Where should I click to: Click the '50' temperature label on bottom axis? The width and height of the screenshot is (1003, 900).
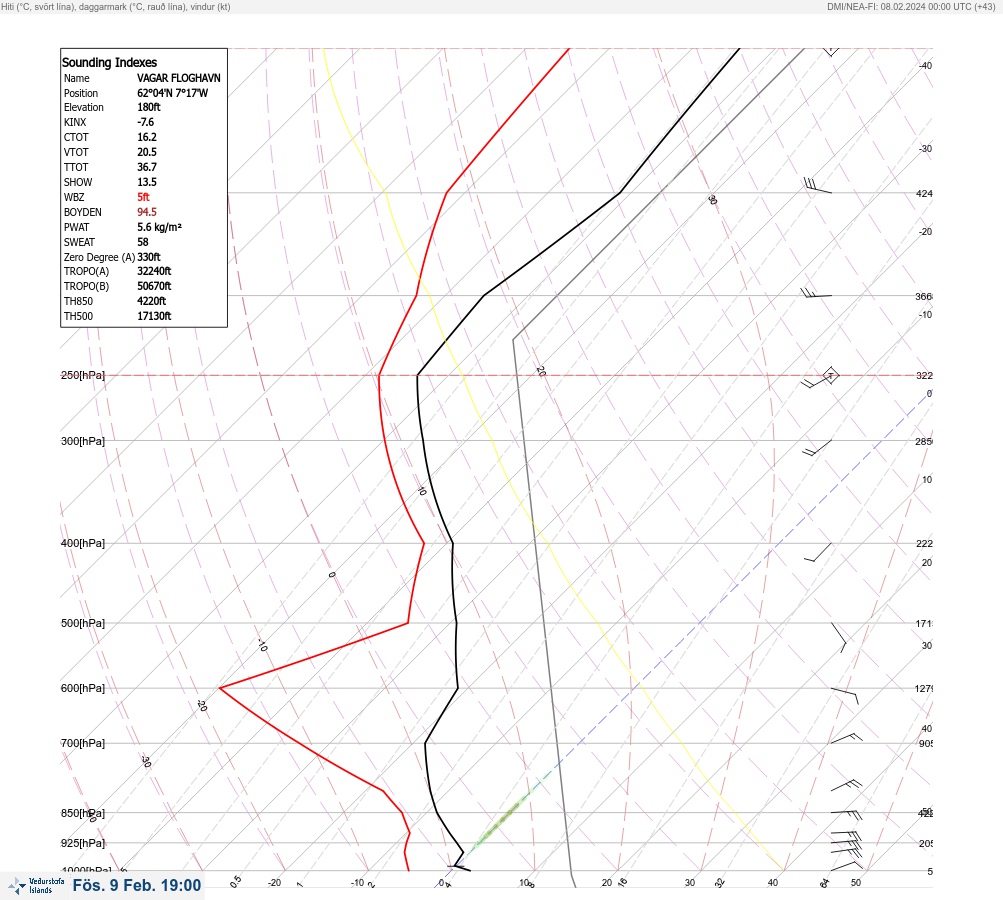pyautogui.click(x=856, y=883)
